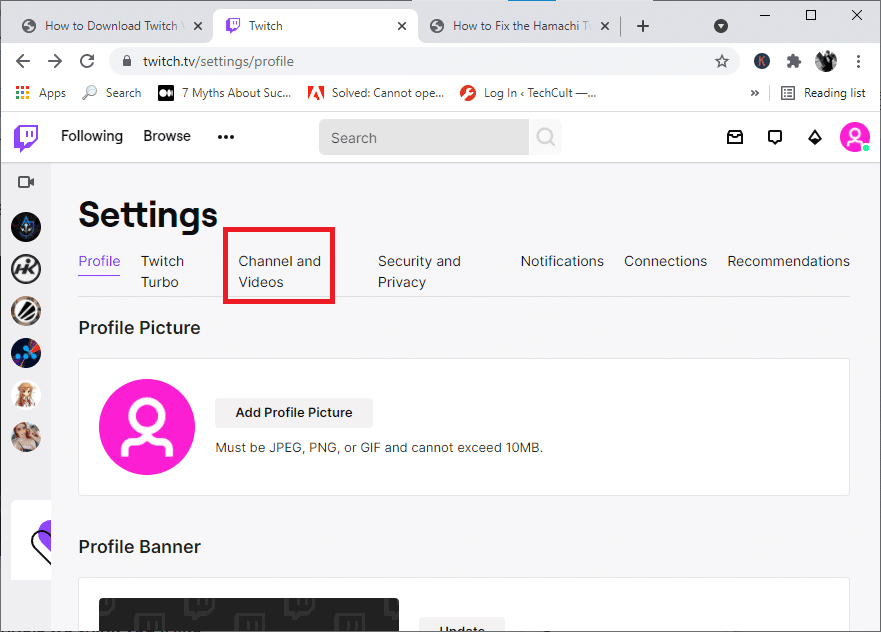Click the address bar URL field

(x=424, y=61)
